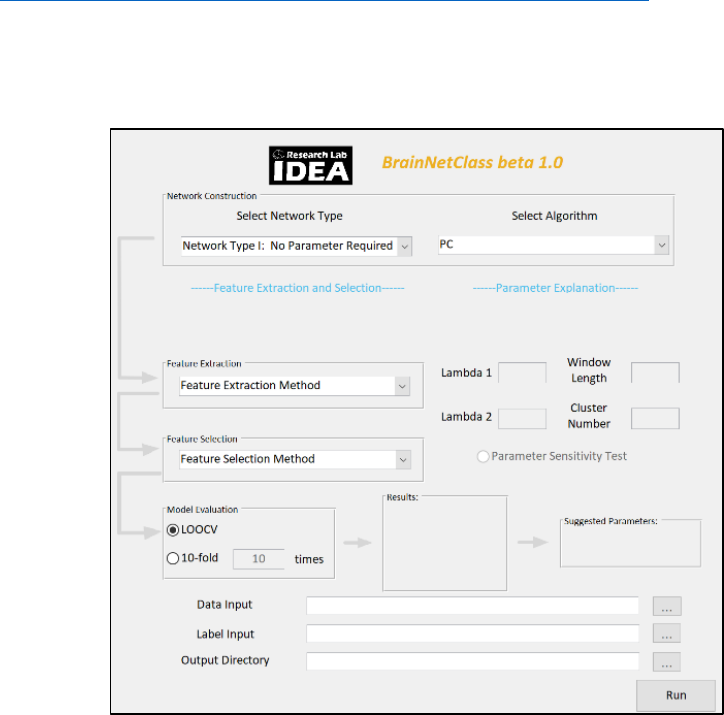The height and width of the screenshot is (715, 724).
Task: Click the Output Directory path field
Action: pos(472,661)
